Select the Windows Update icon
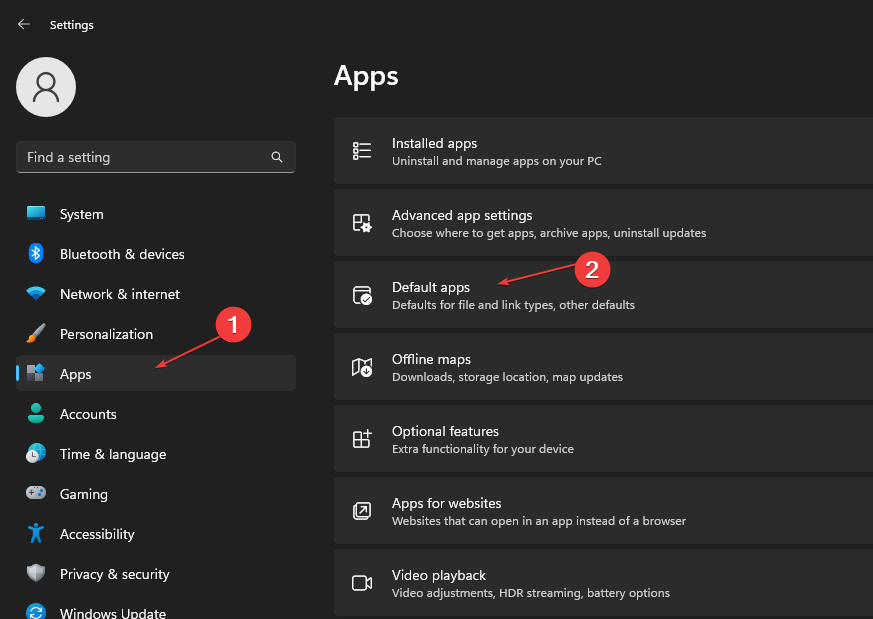Viewport: 873px width, 619px height. tap(36, 611)
